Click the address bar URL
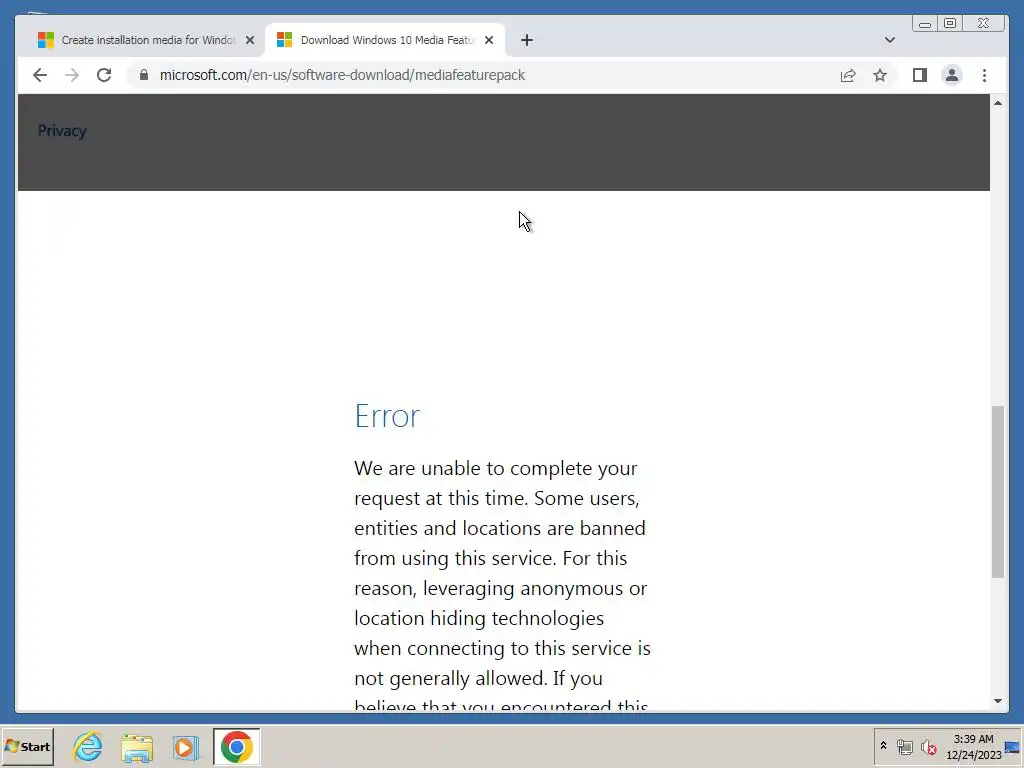The image size is (1024, 768). click(x=342, y=75)
